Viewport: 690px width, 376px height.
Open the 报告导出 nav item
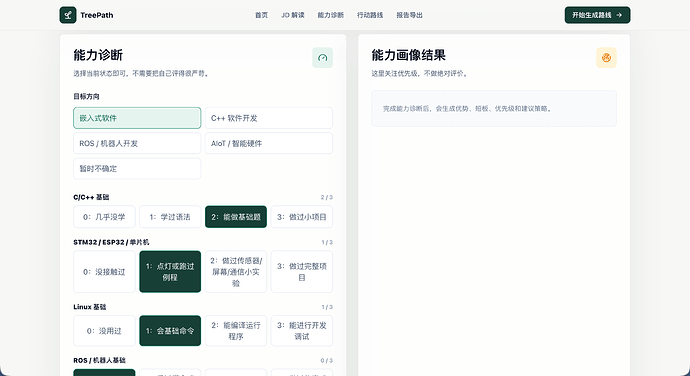tap(409, 15)
